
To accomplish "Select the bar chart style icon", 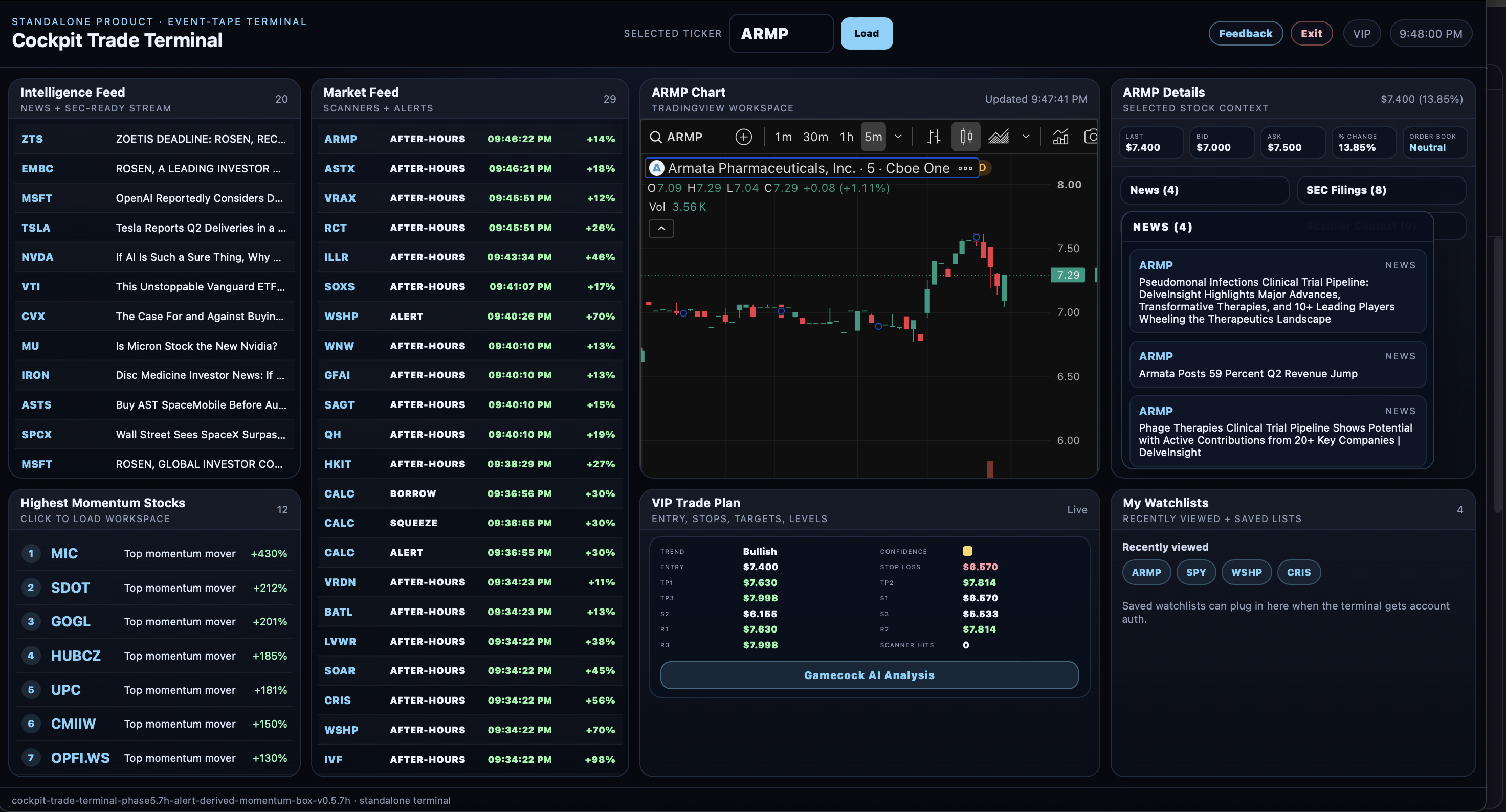I will click(x=934, y=137).
